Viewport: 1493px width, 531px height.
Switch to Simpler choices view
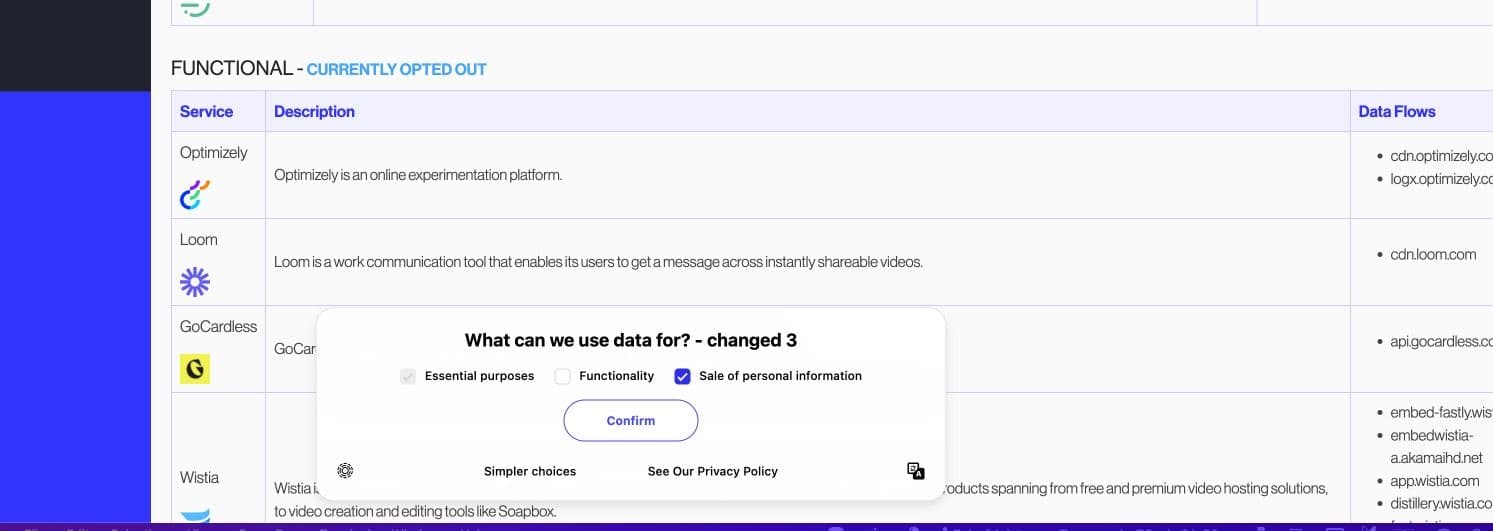530,471
